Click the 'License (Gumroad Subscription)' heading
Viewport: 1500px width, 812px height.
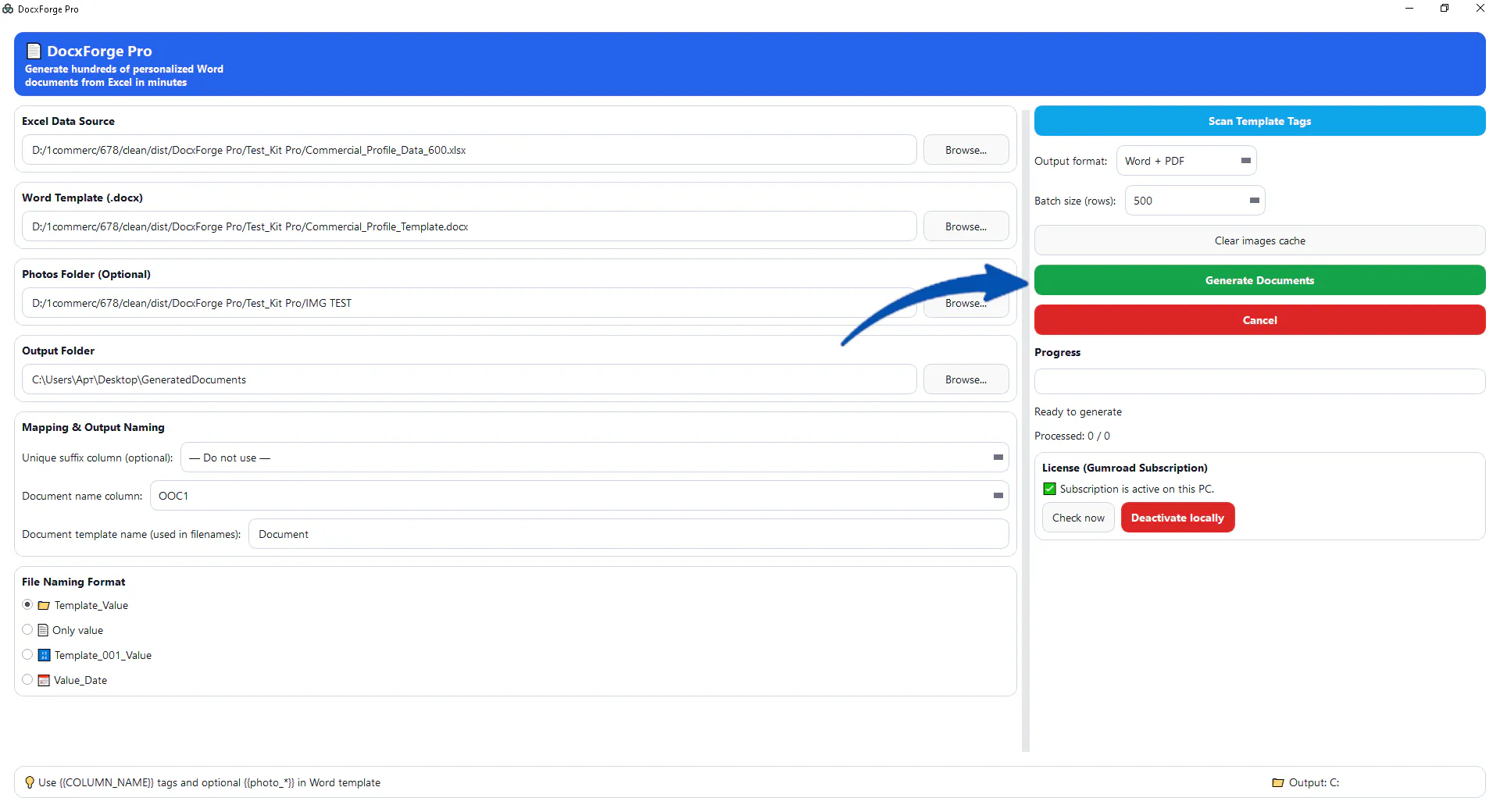click(1124, 468)
